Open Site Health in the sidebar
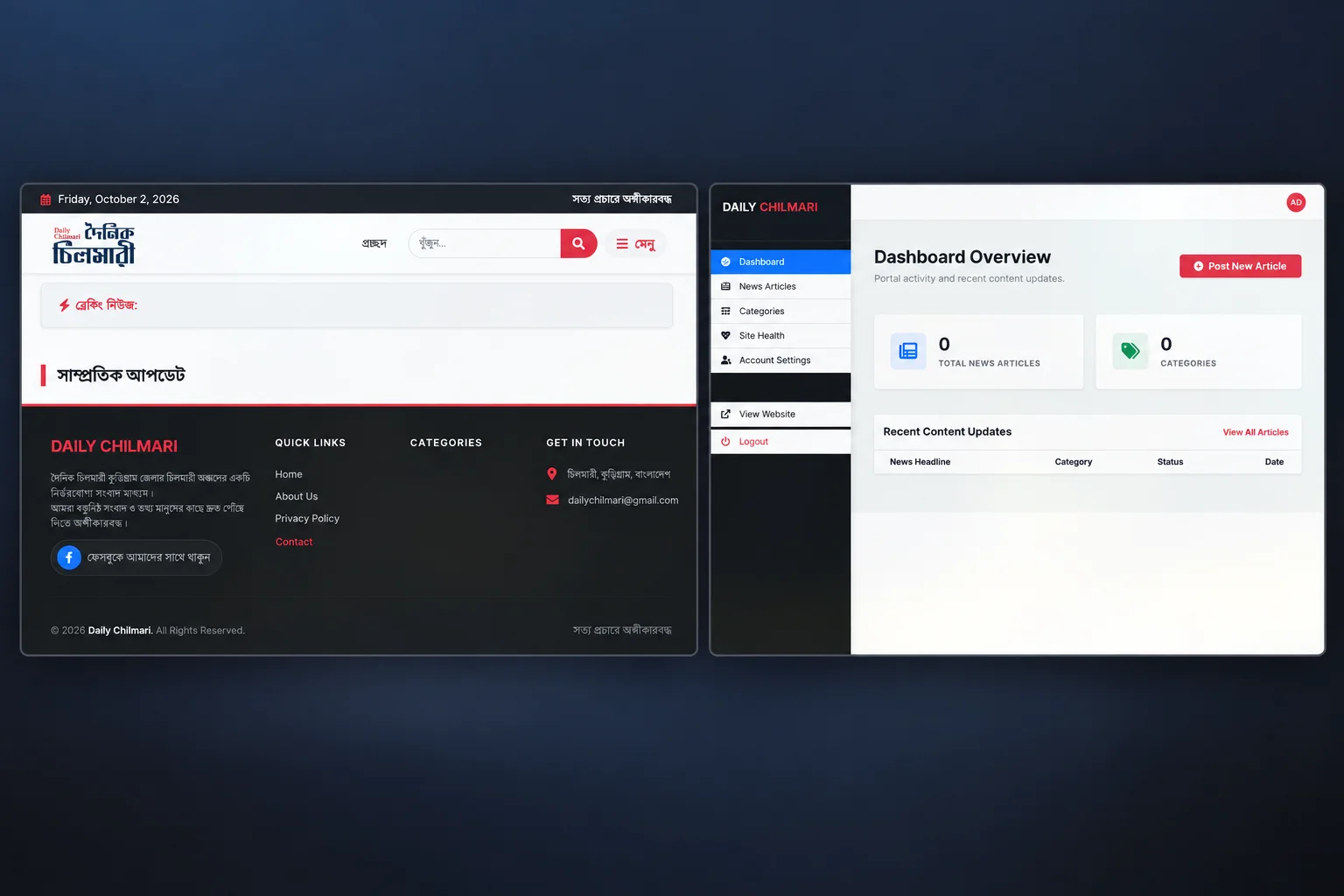The image size is (1344, 896). click(x=780, y=335)
